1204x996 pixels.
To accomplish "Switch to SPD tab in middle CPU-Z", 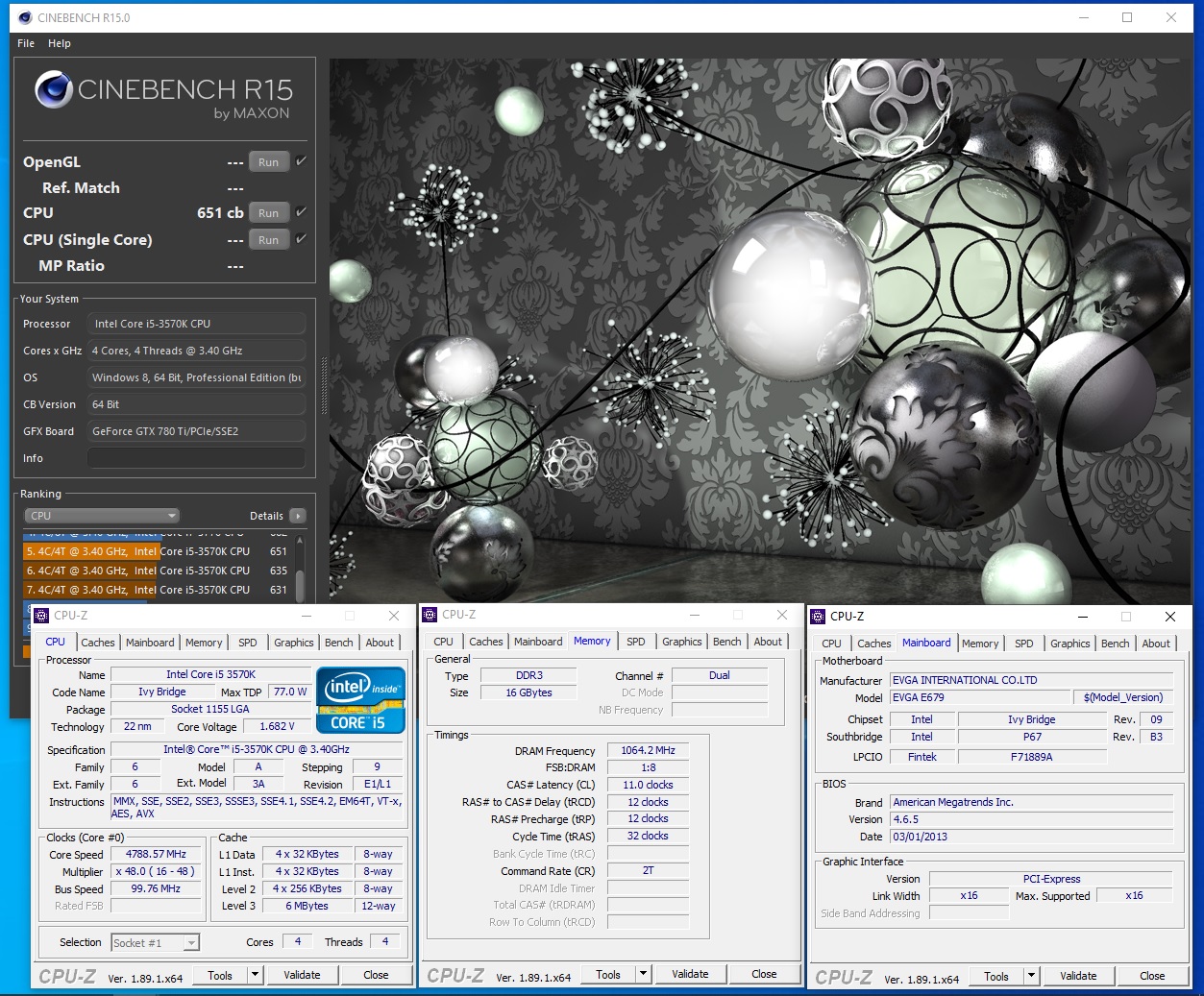I will click(636, 642).
